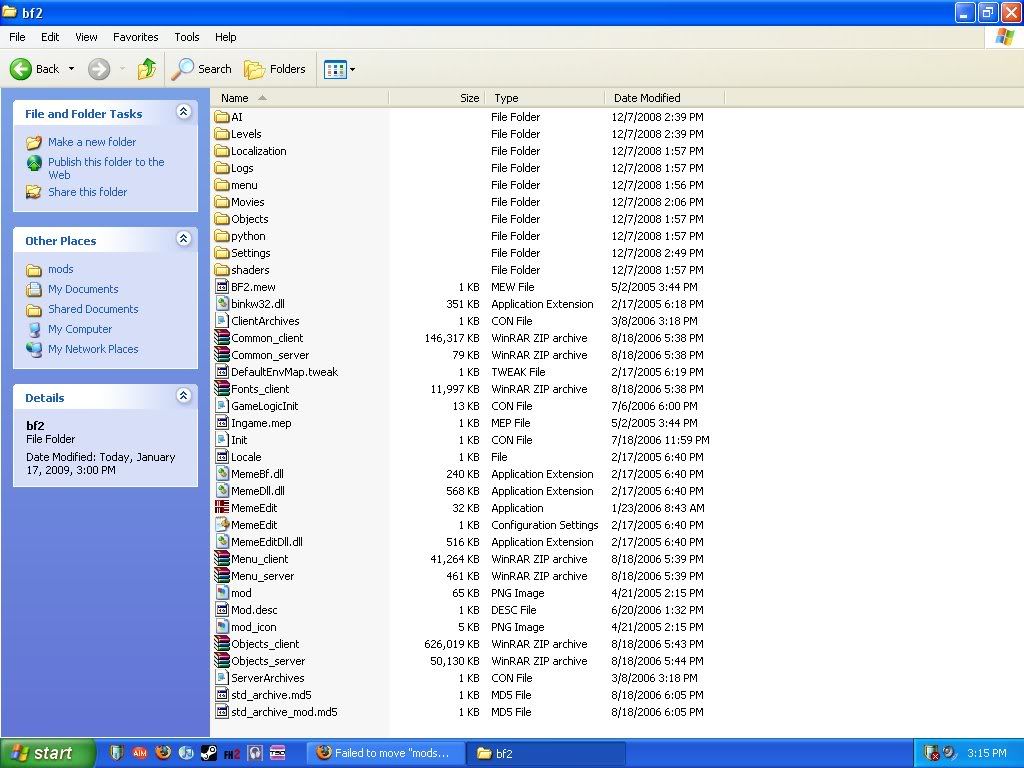
Task: Select the shaders folder icon
Action: click(x=222, y=270)
